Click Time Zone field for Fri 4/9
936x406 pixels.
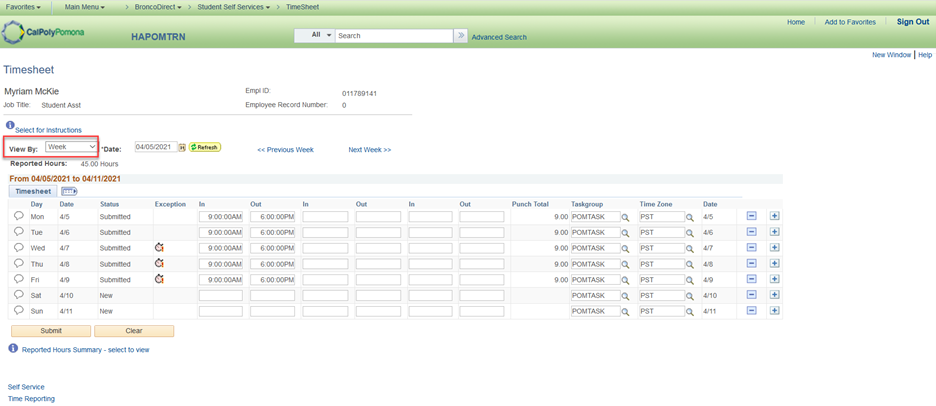point(661,279)
